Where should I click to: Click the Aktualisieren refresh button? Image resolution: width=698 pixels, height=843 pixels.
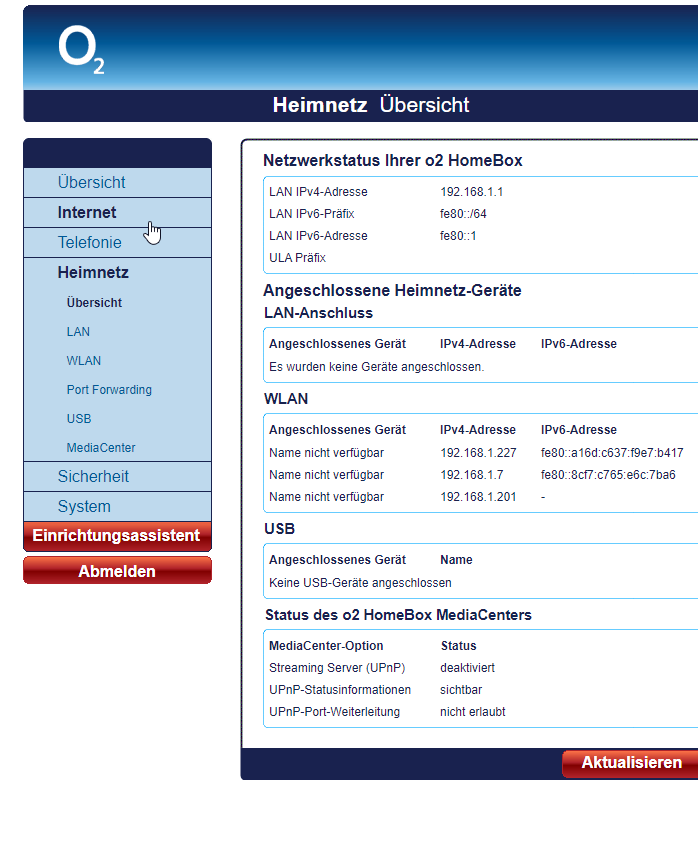coord(631,763)
